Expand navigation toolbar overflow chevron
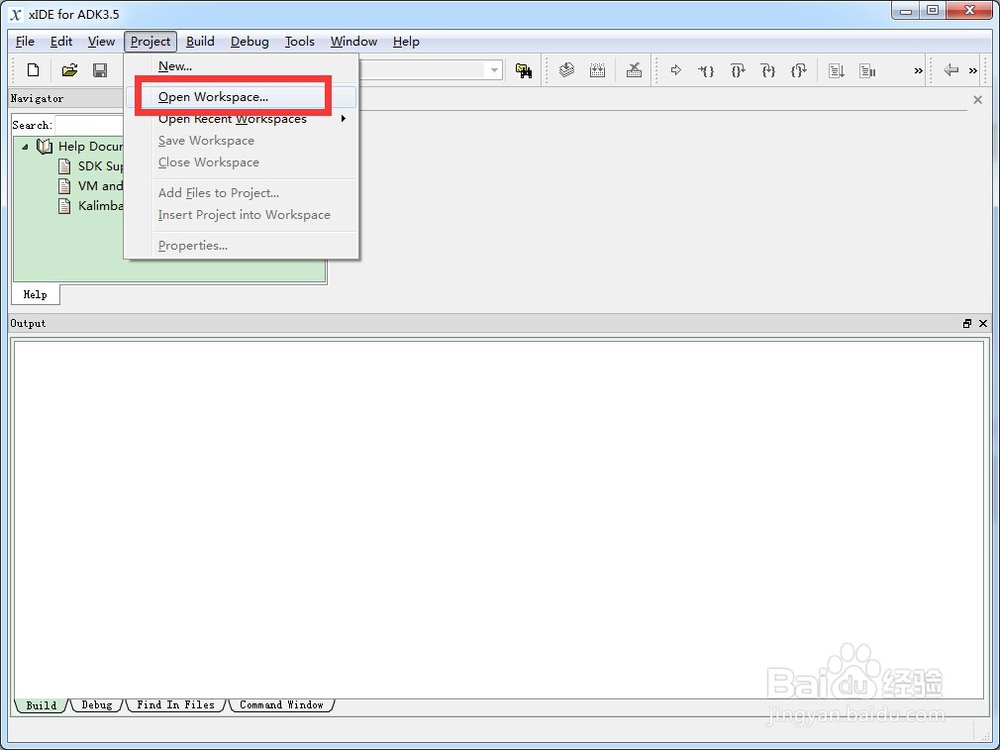Image resolution: width=1000 pixels, height=750 pixels. (x=973, y=71)
